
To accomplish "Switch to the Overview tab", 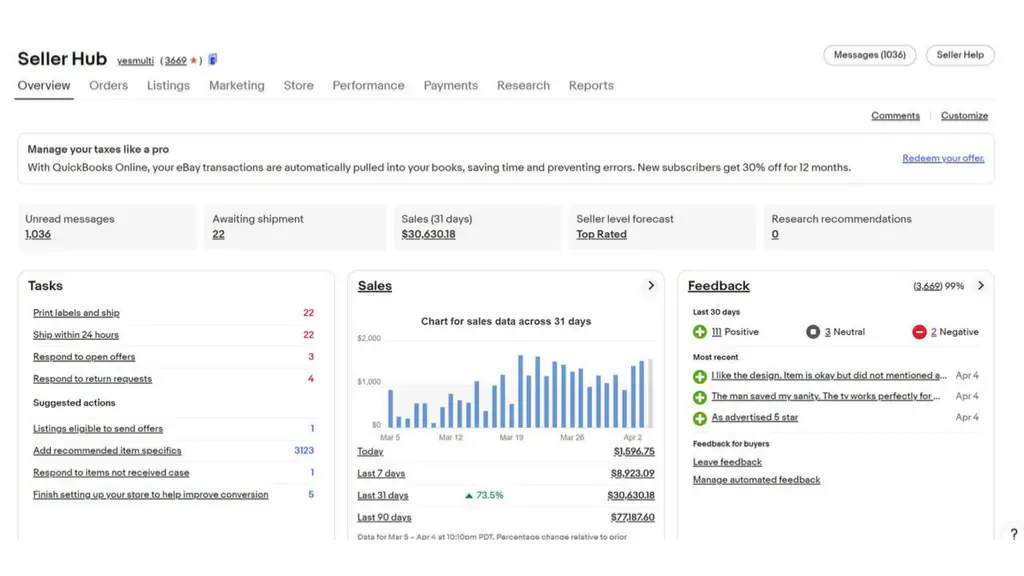I will (x=44, y=86).
